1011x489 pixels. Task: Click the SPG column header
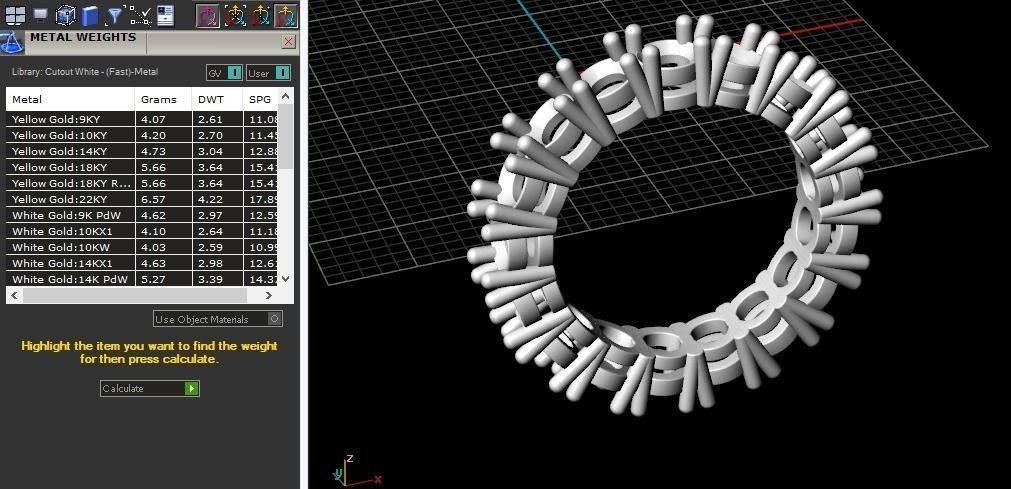click(x=260, y=99)
